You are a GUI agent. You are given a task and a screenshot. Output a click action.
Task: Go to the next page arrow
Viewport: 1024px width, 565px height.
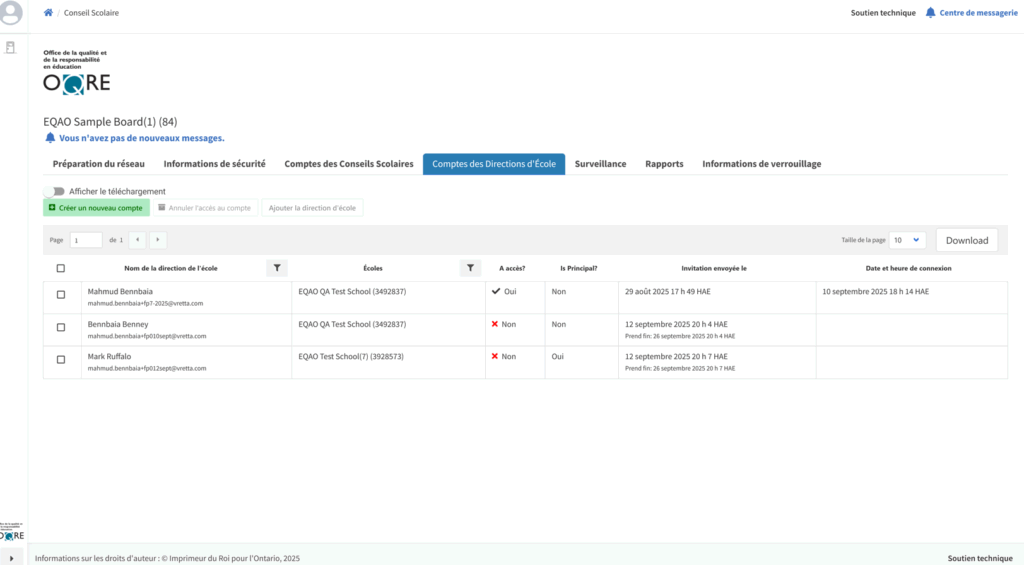pyautogui.click(x=158, y=240)
